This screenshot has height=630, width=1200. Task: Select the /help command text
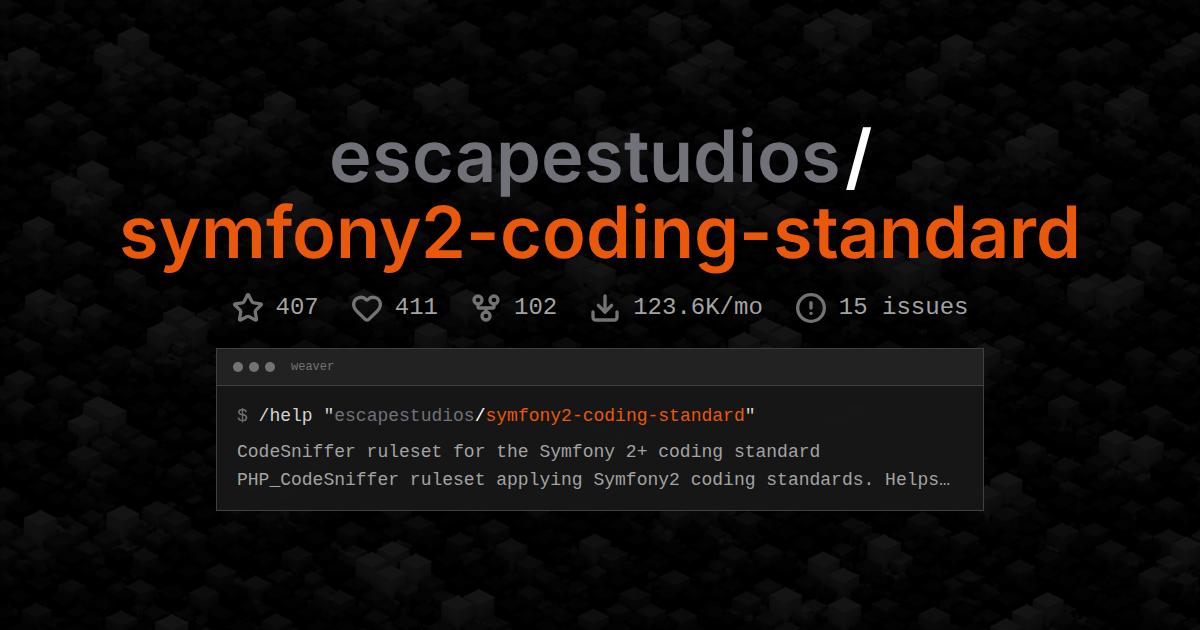[x=286, y=415]
